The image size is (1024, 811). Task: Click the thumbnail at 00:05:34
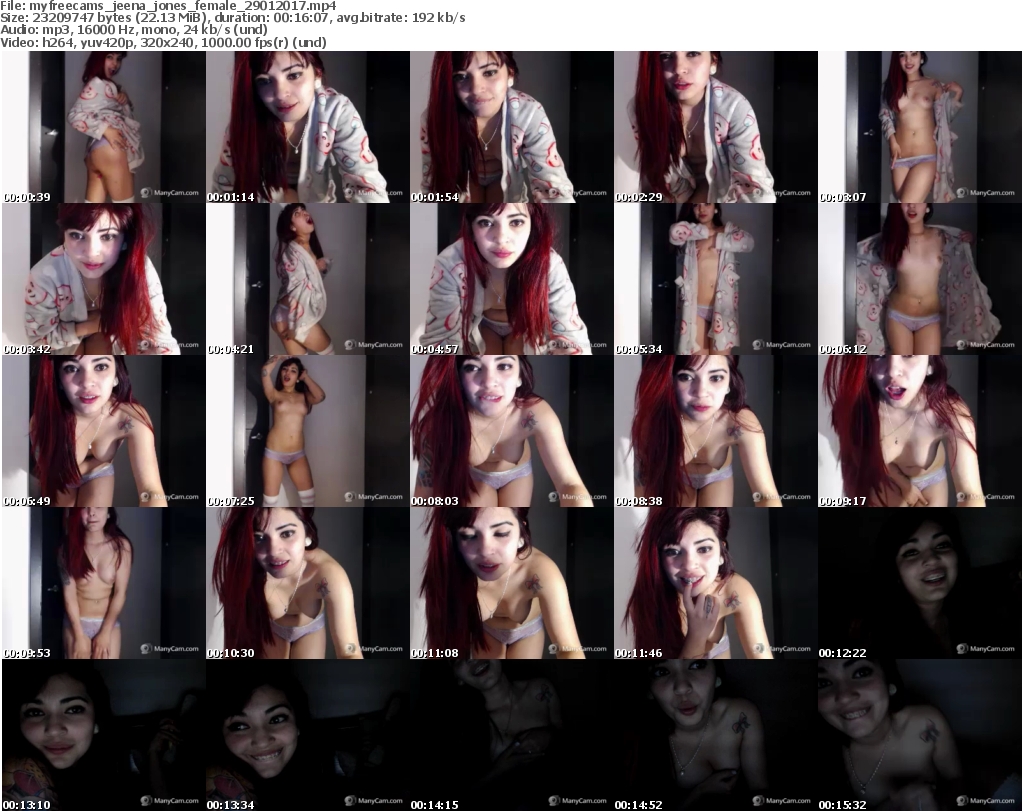click(714, 279)
